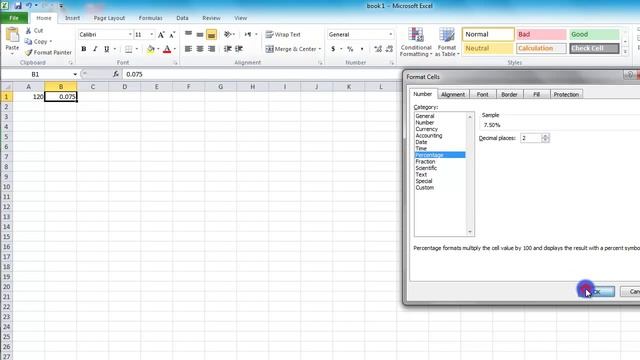Apply the red Font Color
Image resolution: width=640 pixels, height=360 pixels.
[167, 49]
